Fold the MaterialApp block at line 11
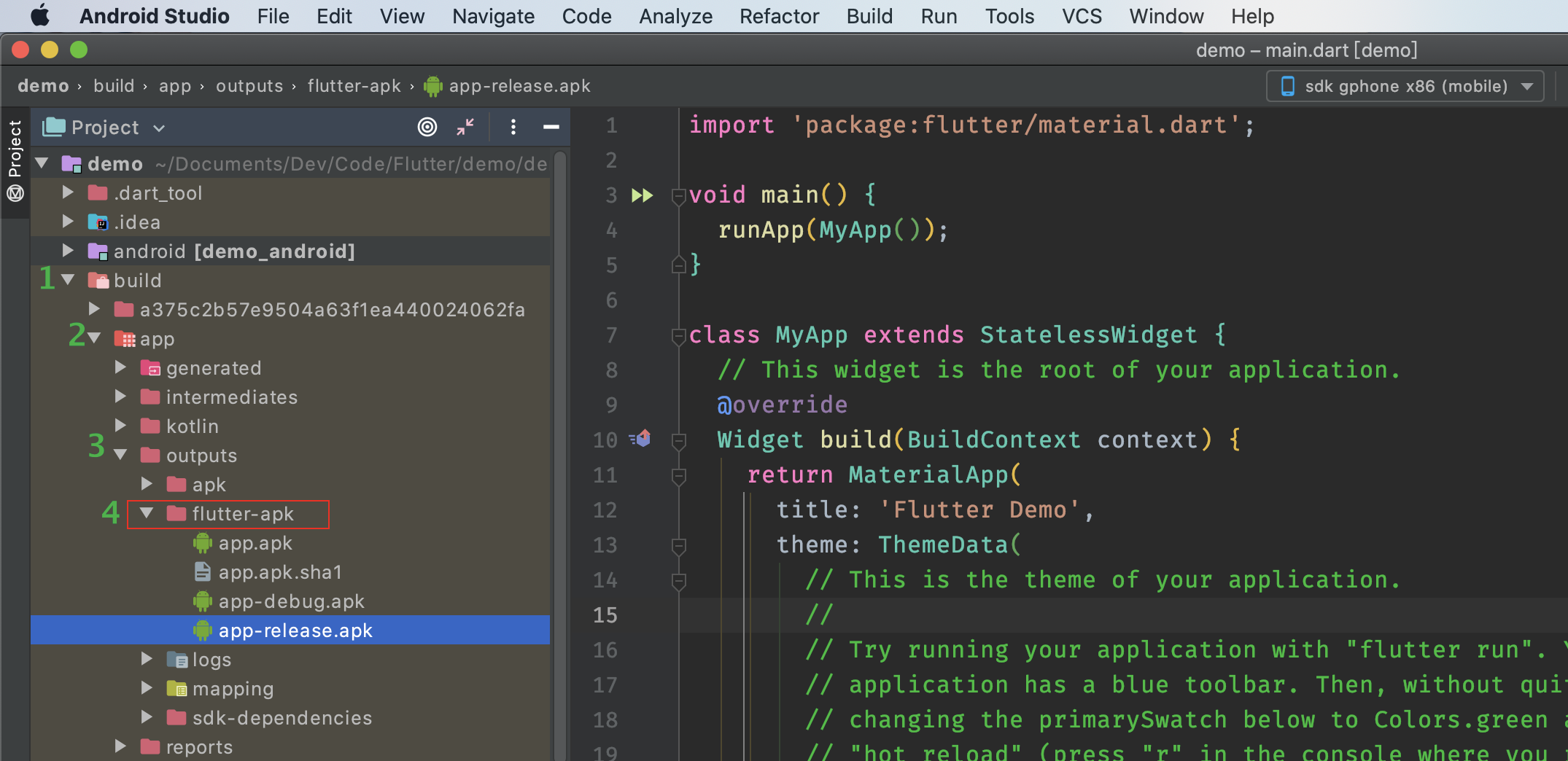Screen dimensions: 1568x761 point(678,475)
